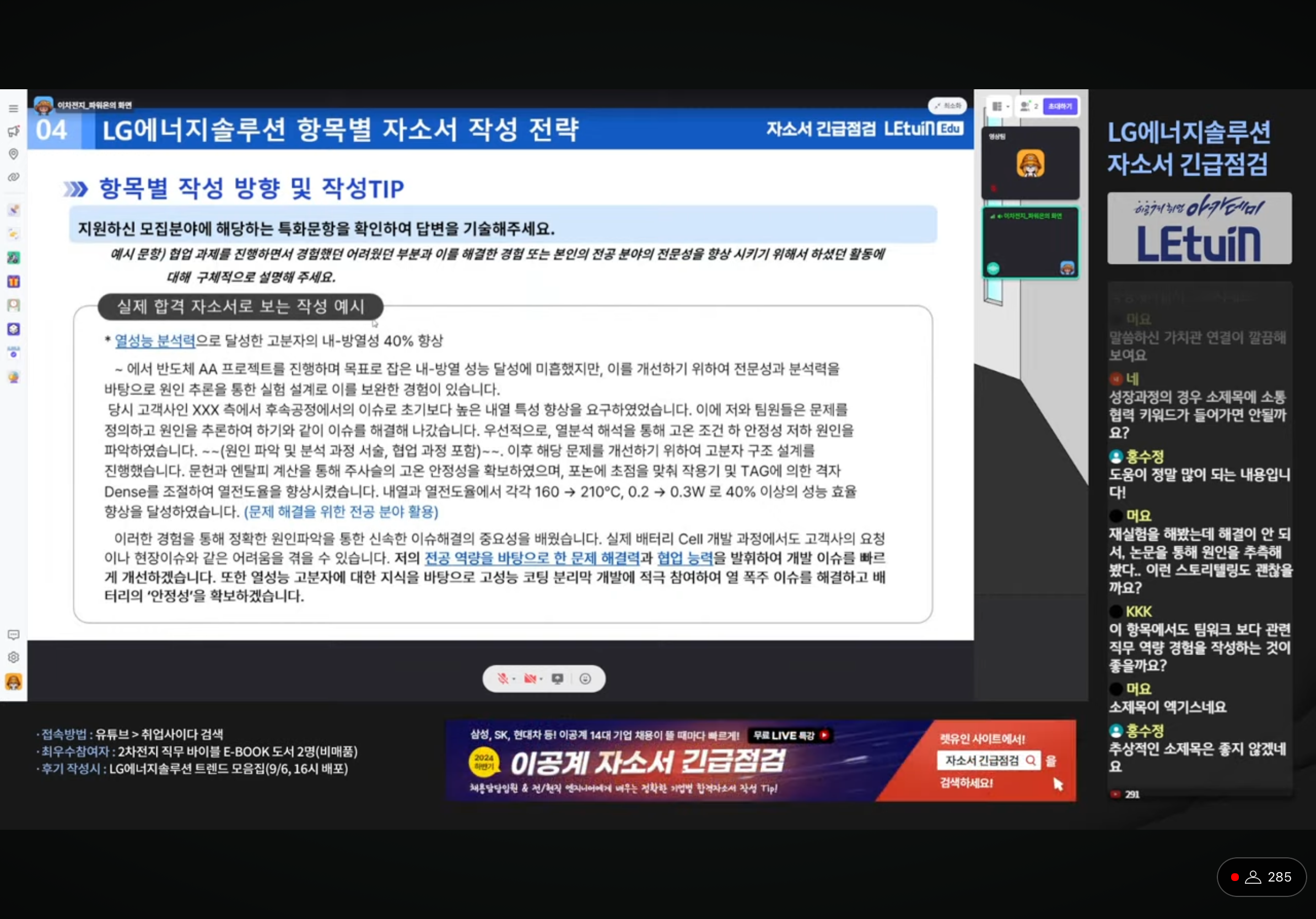Turn on the camera
This screenshot has height=919, width=1316.
click(x=530, y=679)
